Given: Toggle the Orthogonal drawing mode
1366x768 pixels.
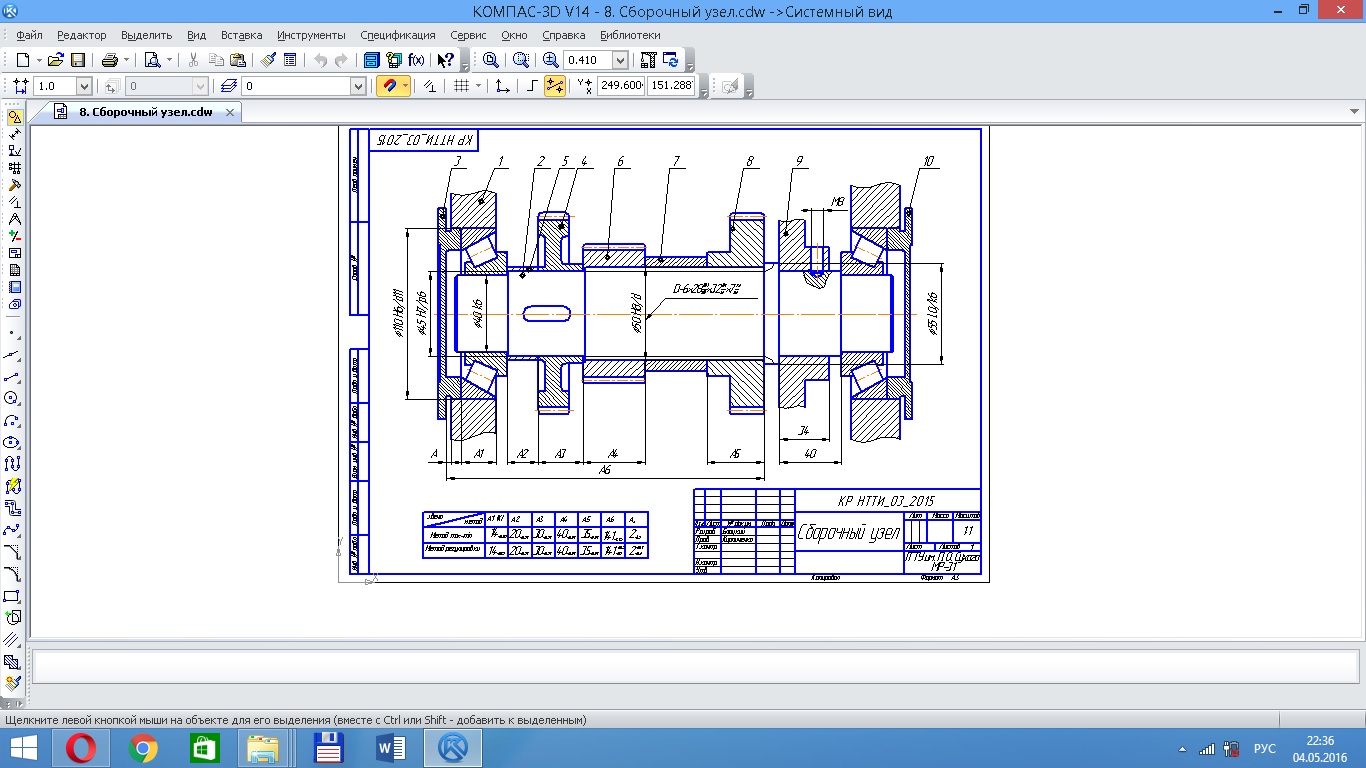Looking at the screenshot, I should point(532,87).
